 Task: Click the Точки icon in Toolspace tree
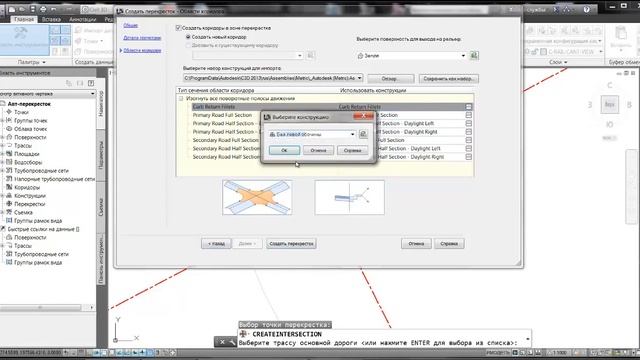(9, 112)
